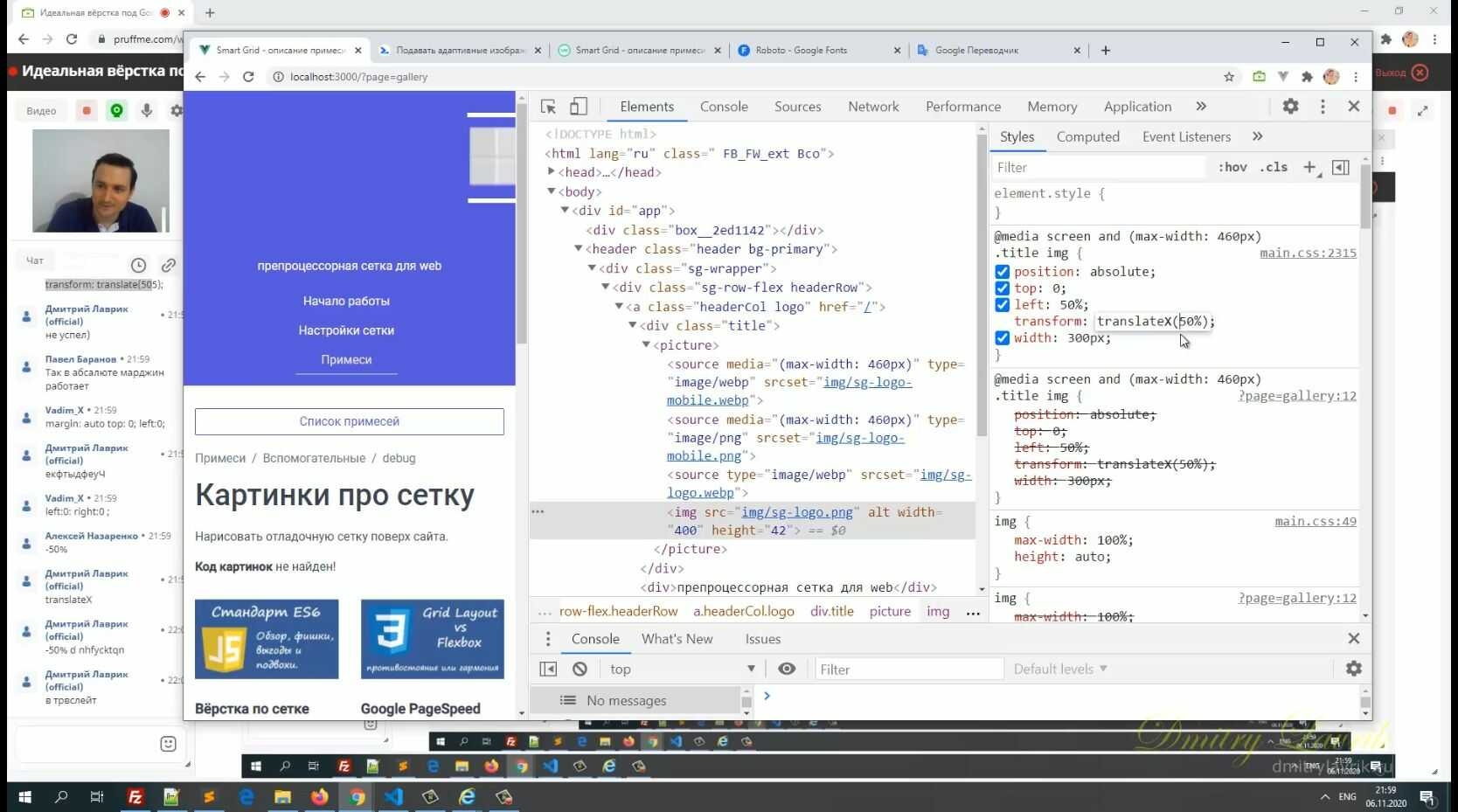
Task: Open DevTools settings gear
Action: click(1290, 106)
